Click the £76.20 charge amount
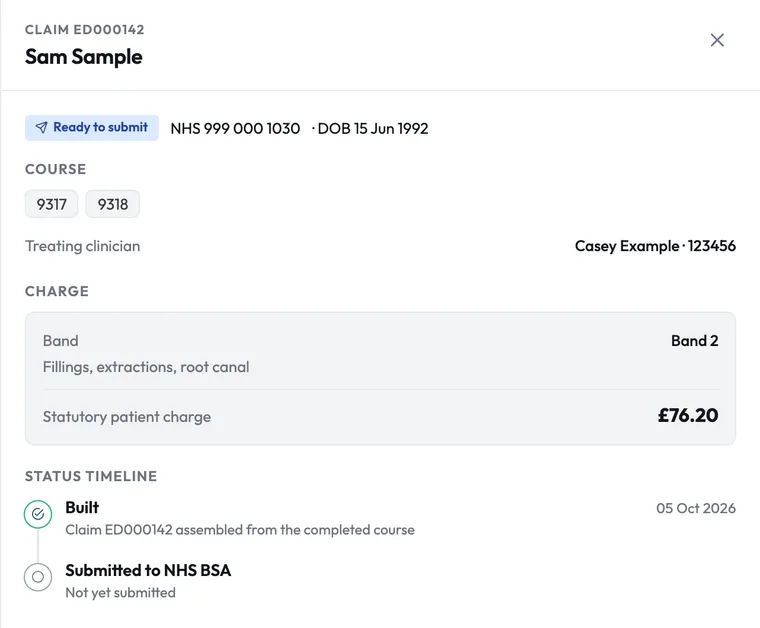The width and height of the screenshot is (760, 628). (688, 415)
